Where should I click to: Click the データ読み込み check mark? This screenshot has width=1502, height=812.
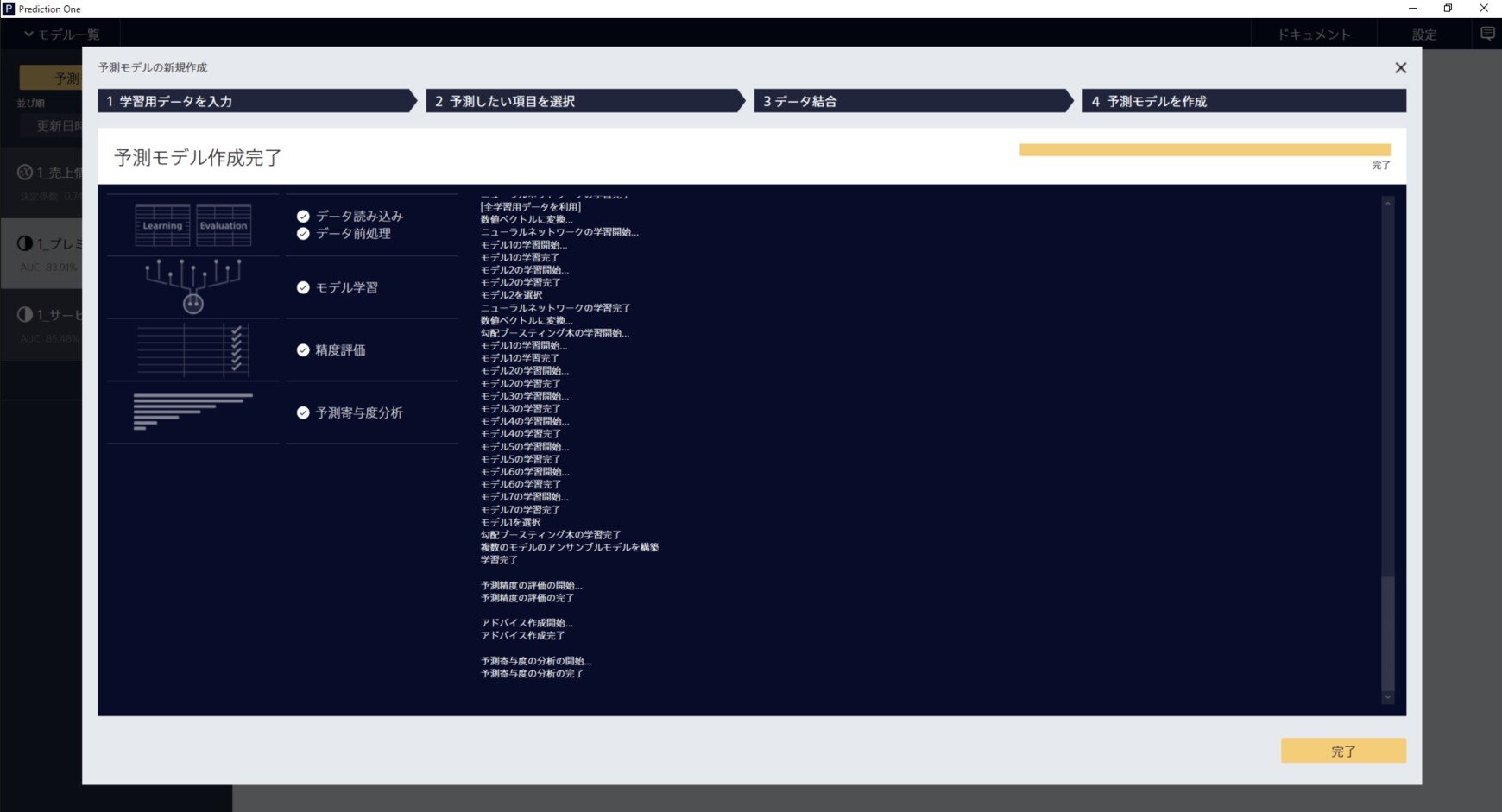coord(303,217)
